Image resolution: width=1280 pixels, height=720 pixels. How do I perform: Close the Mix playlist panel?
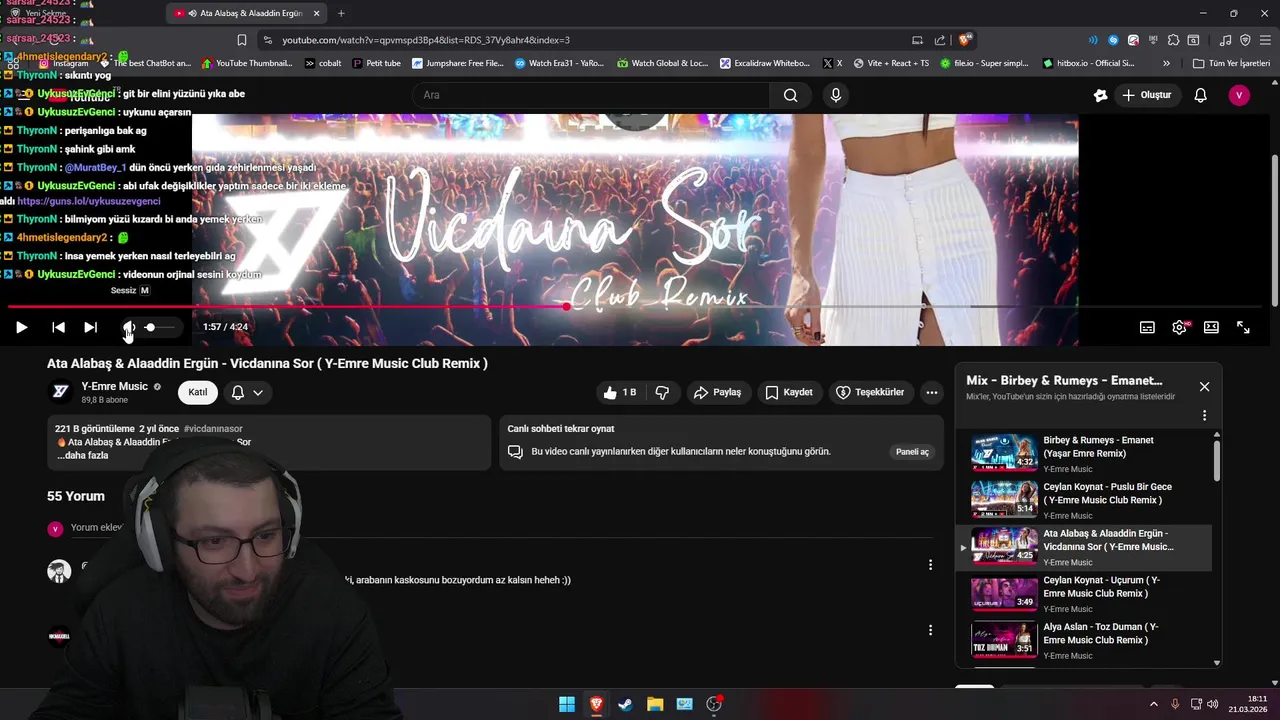pos(1204,387)
